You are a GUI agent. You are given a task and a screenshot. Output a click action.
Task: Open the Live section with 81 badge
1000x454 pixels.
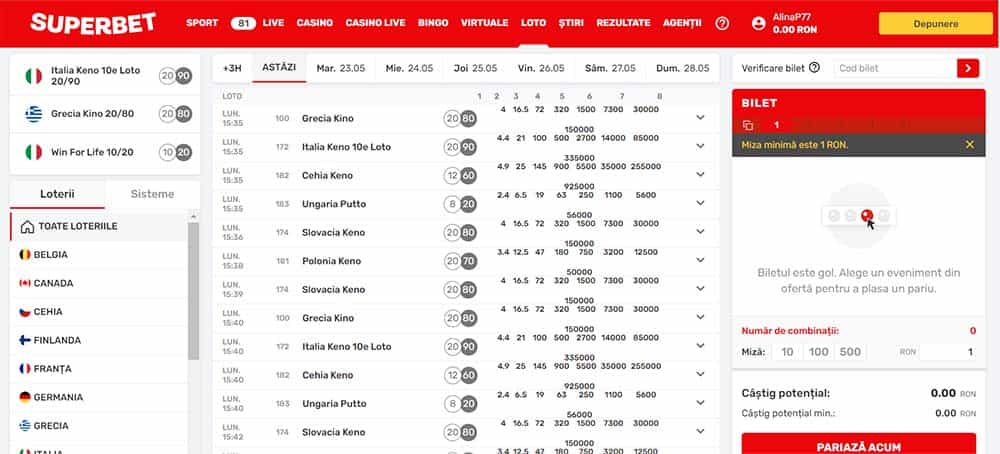point(257,23)
